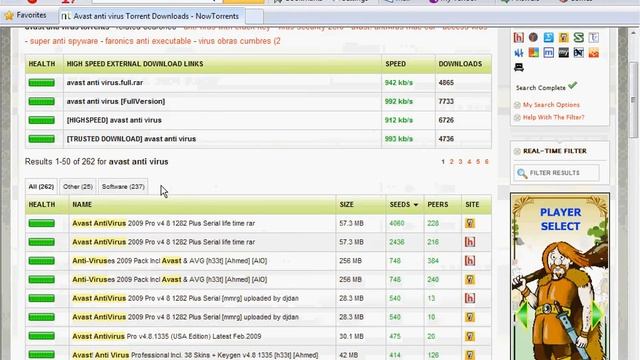Click the magnifier icon in the Filter Results box
The width and height of the screenshot is (640, 360).
point(522,173)
